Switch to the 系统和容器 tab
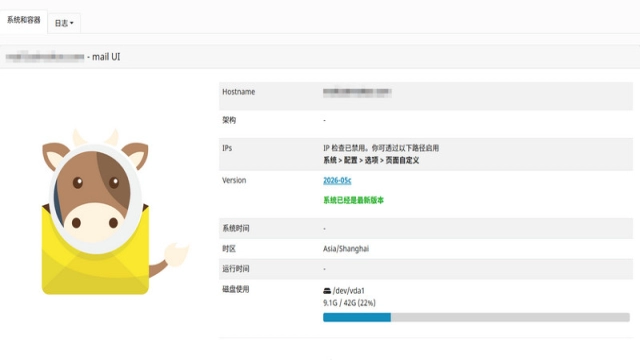This screenshot has width=640, height=360. tap(24, 20)
